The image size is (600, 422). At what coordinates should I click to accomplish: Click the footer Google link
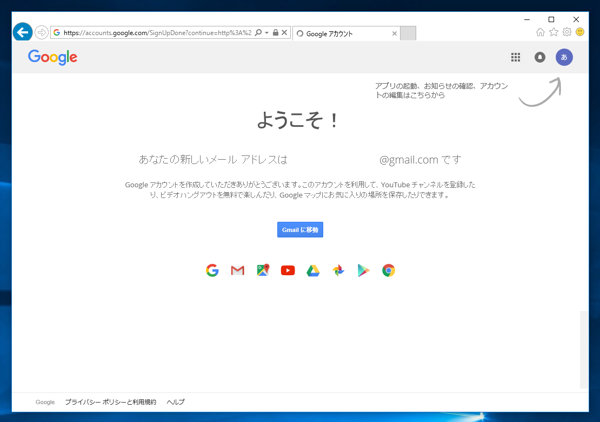click(x=45, y=402)
